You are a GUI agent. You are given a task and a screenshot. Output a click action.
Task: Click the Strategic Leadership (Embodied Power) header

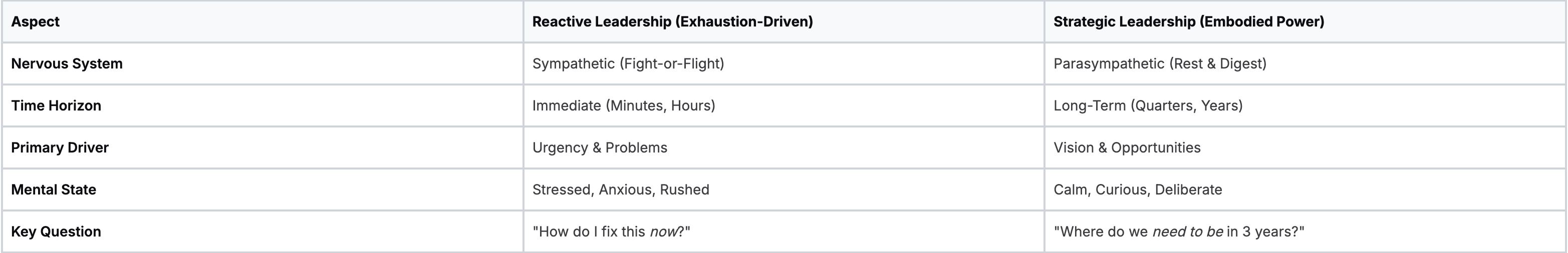pos(1188,22)
